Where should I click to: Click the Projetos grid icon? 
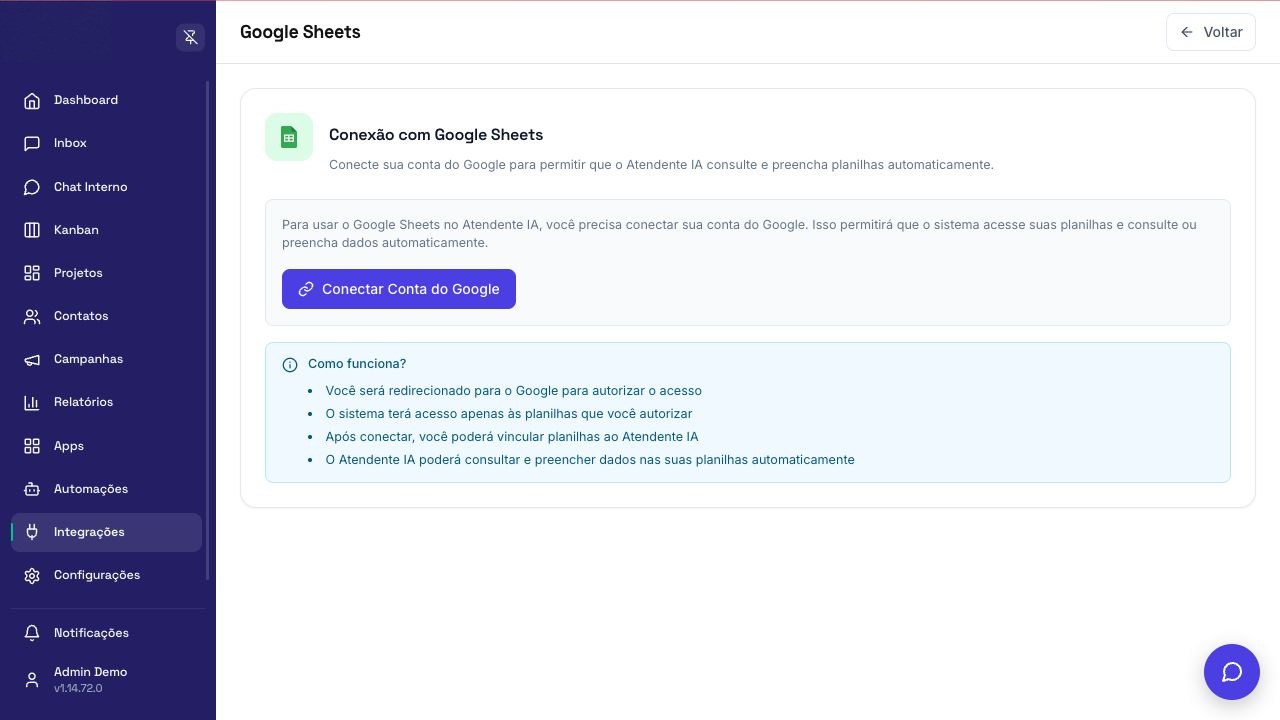(32, 273)
